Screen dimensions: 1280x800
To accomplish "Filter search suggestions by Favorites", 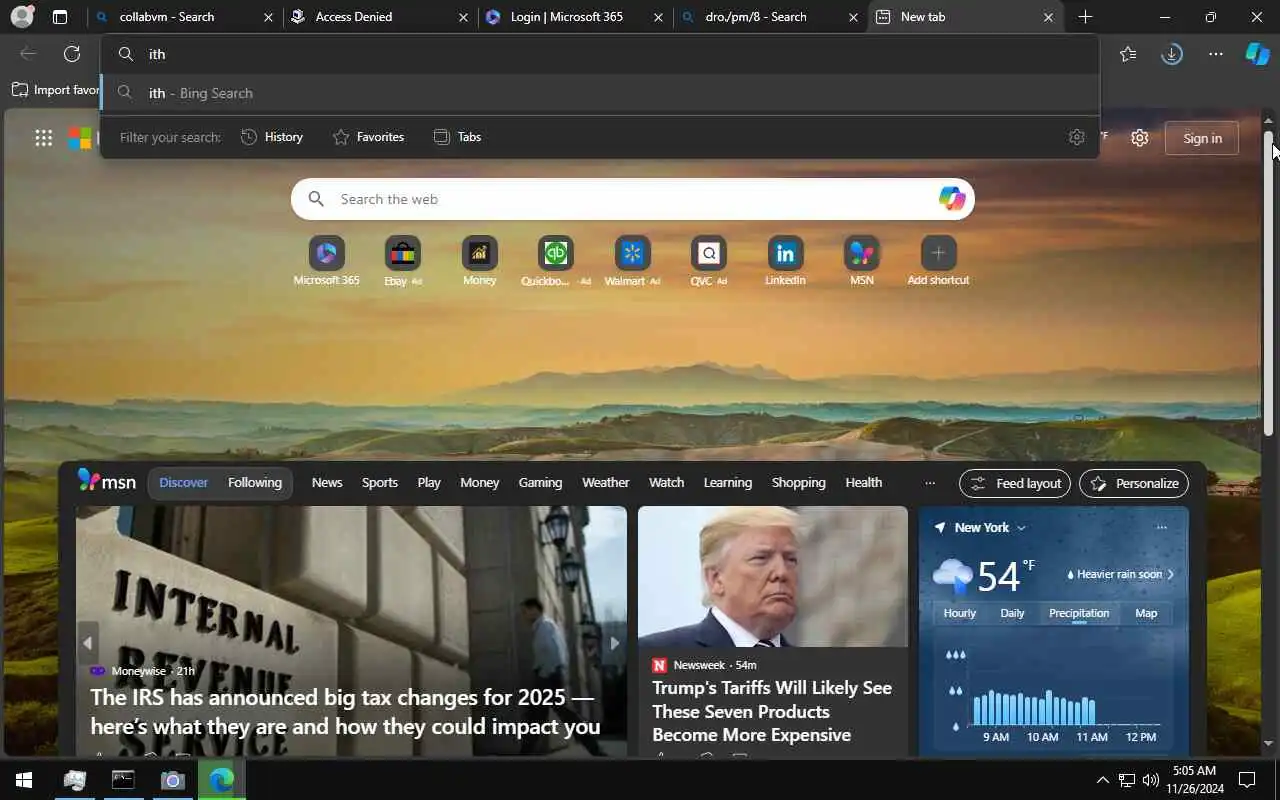I will [x=368, y=137].
